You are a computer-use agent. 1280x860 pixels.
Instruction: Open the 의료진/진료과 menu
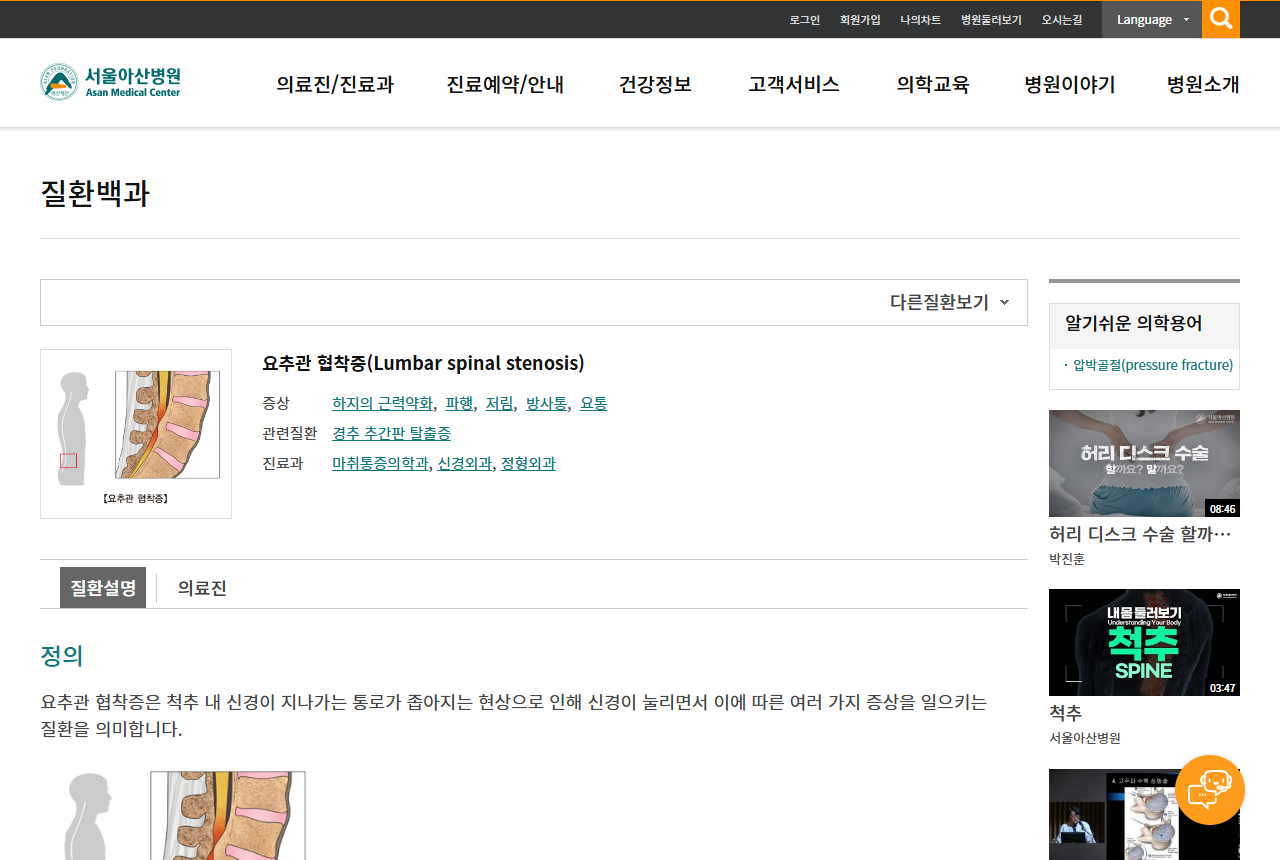[x=335, y=84]
